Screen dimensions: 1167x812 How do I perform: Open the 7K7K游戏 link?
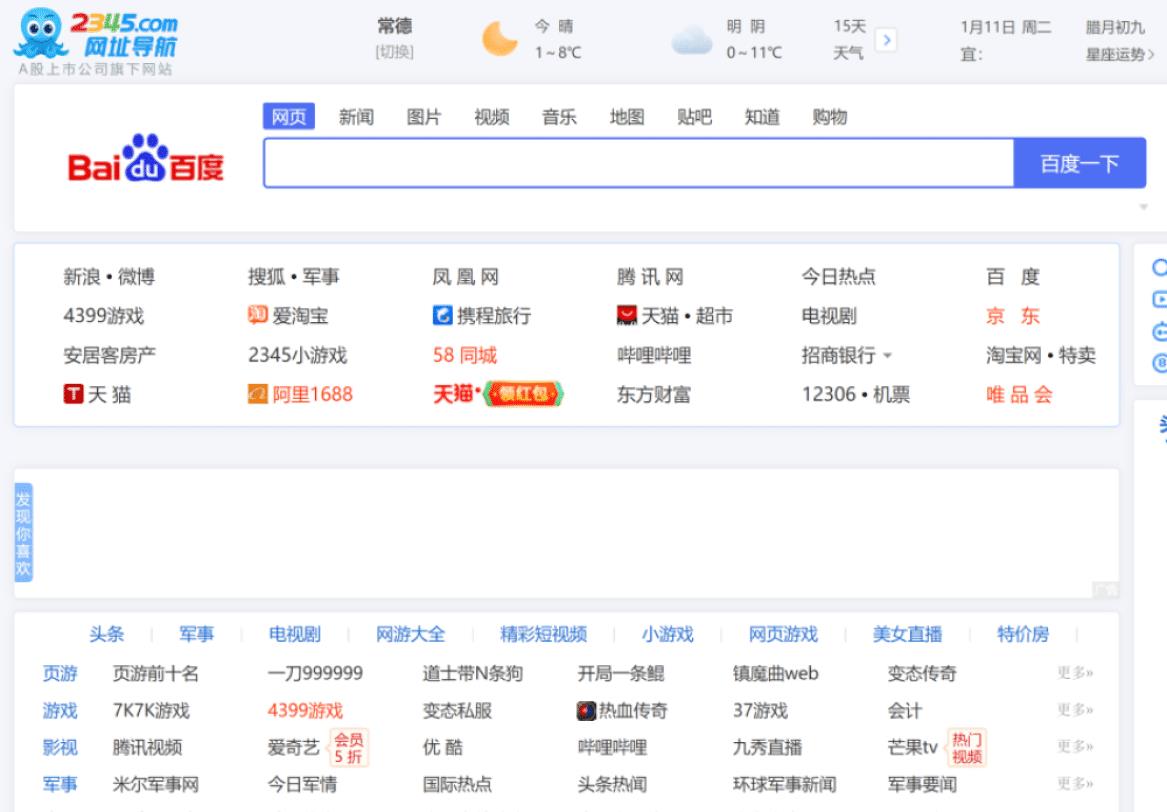pos(151,711)
